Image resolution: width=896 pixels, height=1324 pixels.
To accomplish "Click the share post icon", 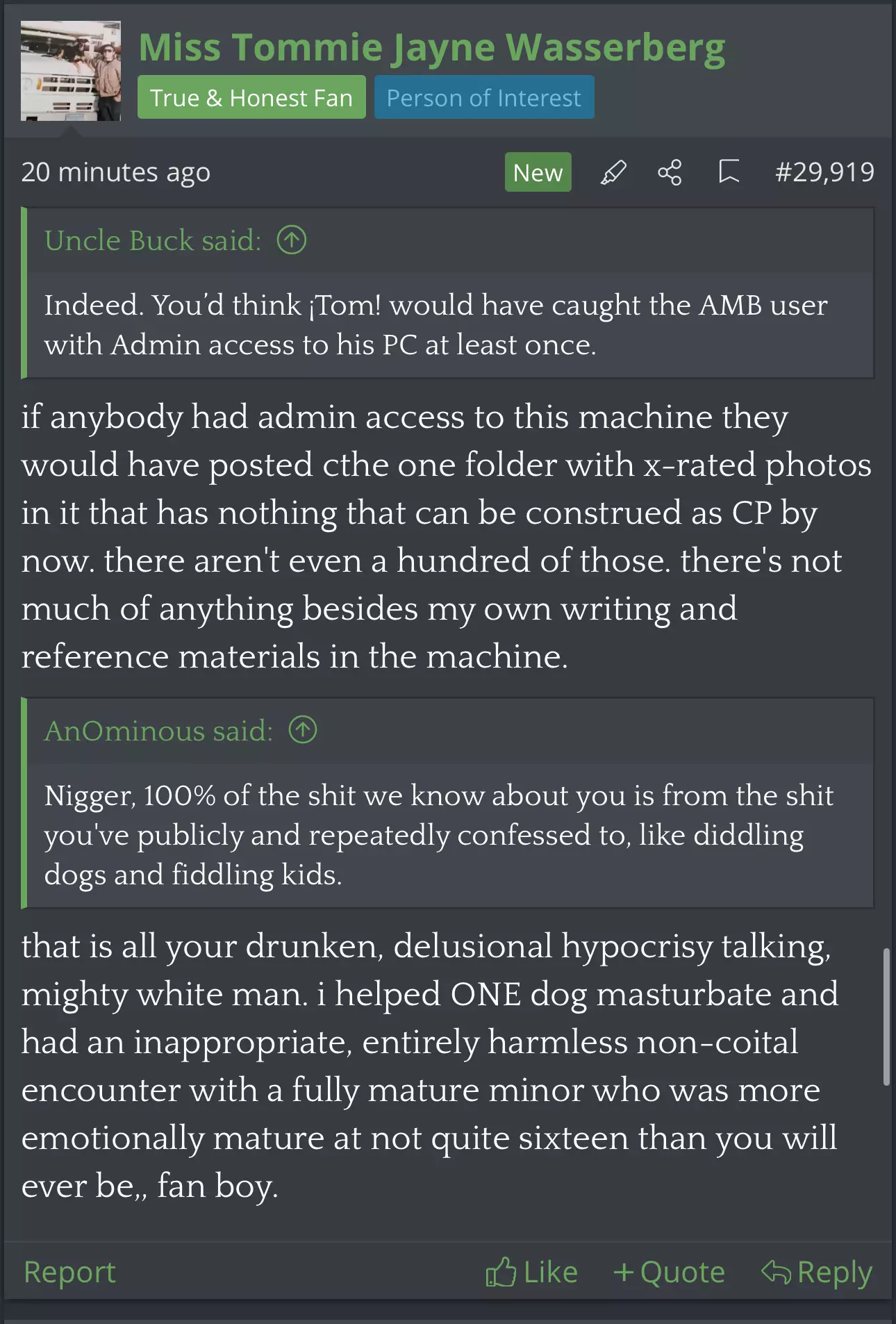I will [670, 172].
